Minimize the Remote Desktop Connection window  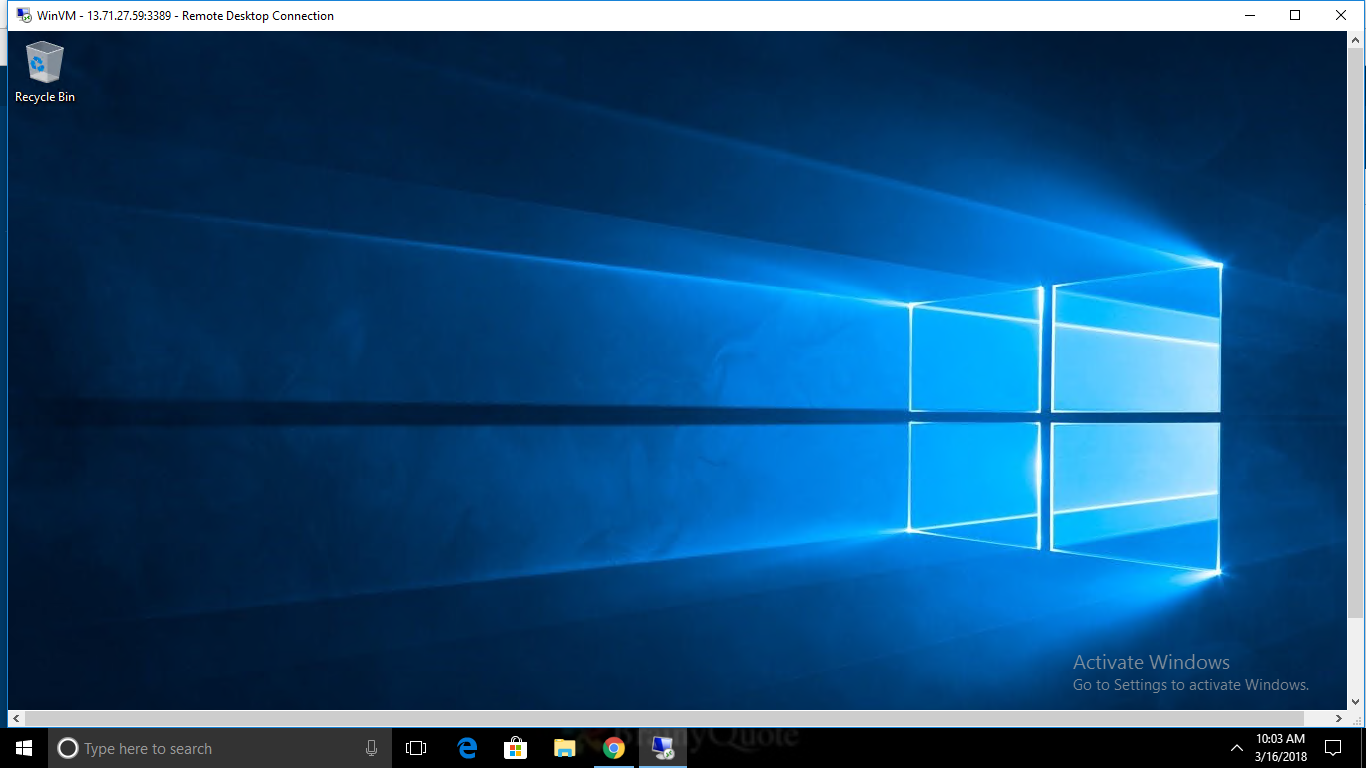[1250, 15]
